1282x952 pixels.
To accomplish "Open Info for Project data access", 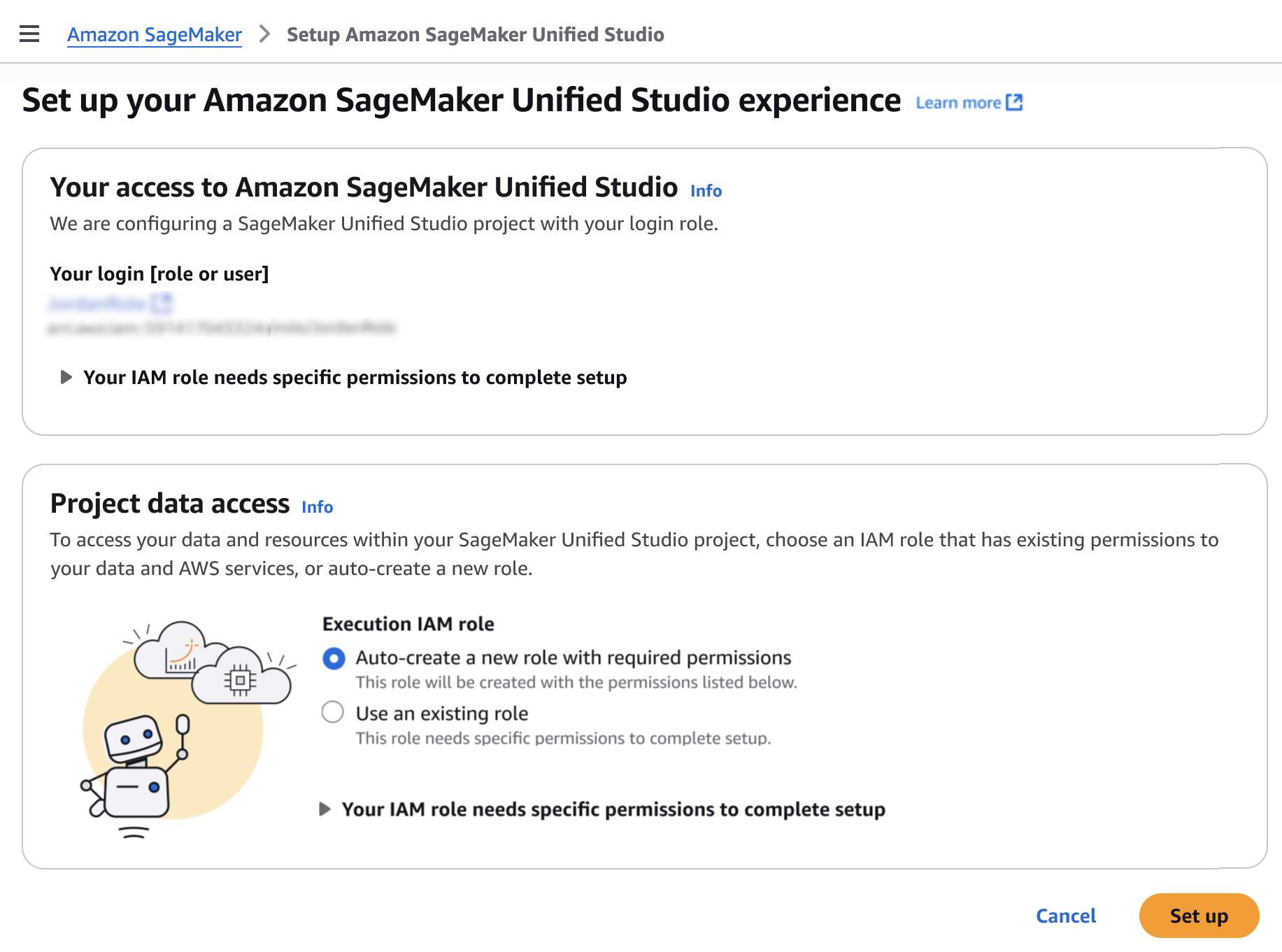I will pos(317,507).
